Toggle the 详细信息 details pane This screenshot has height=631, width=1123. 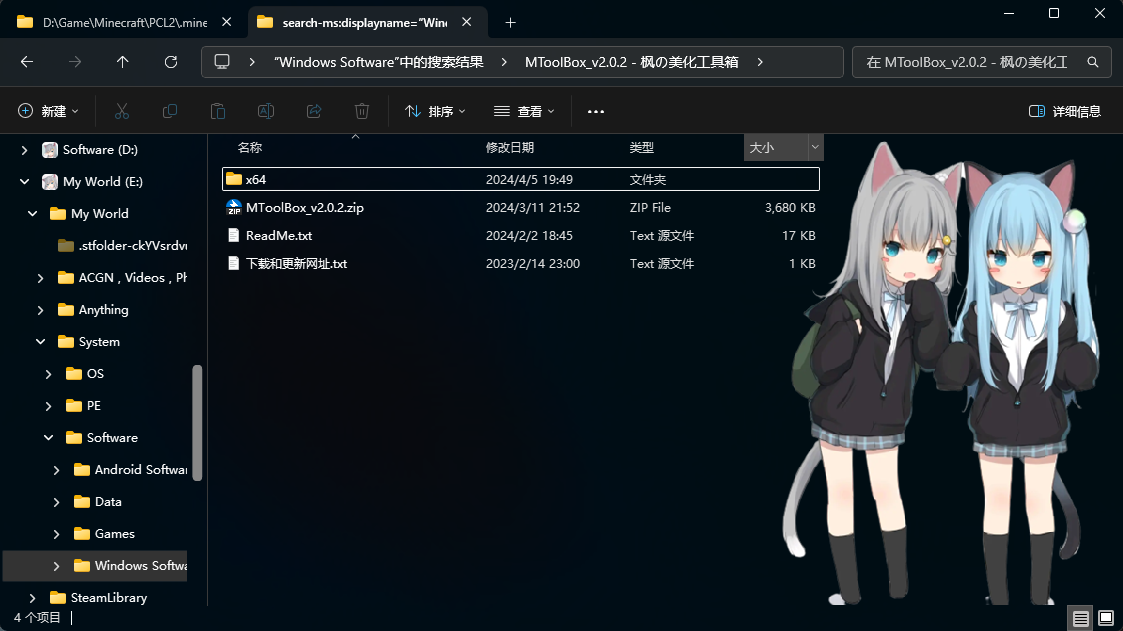(x=1065, y=111)
